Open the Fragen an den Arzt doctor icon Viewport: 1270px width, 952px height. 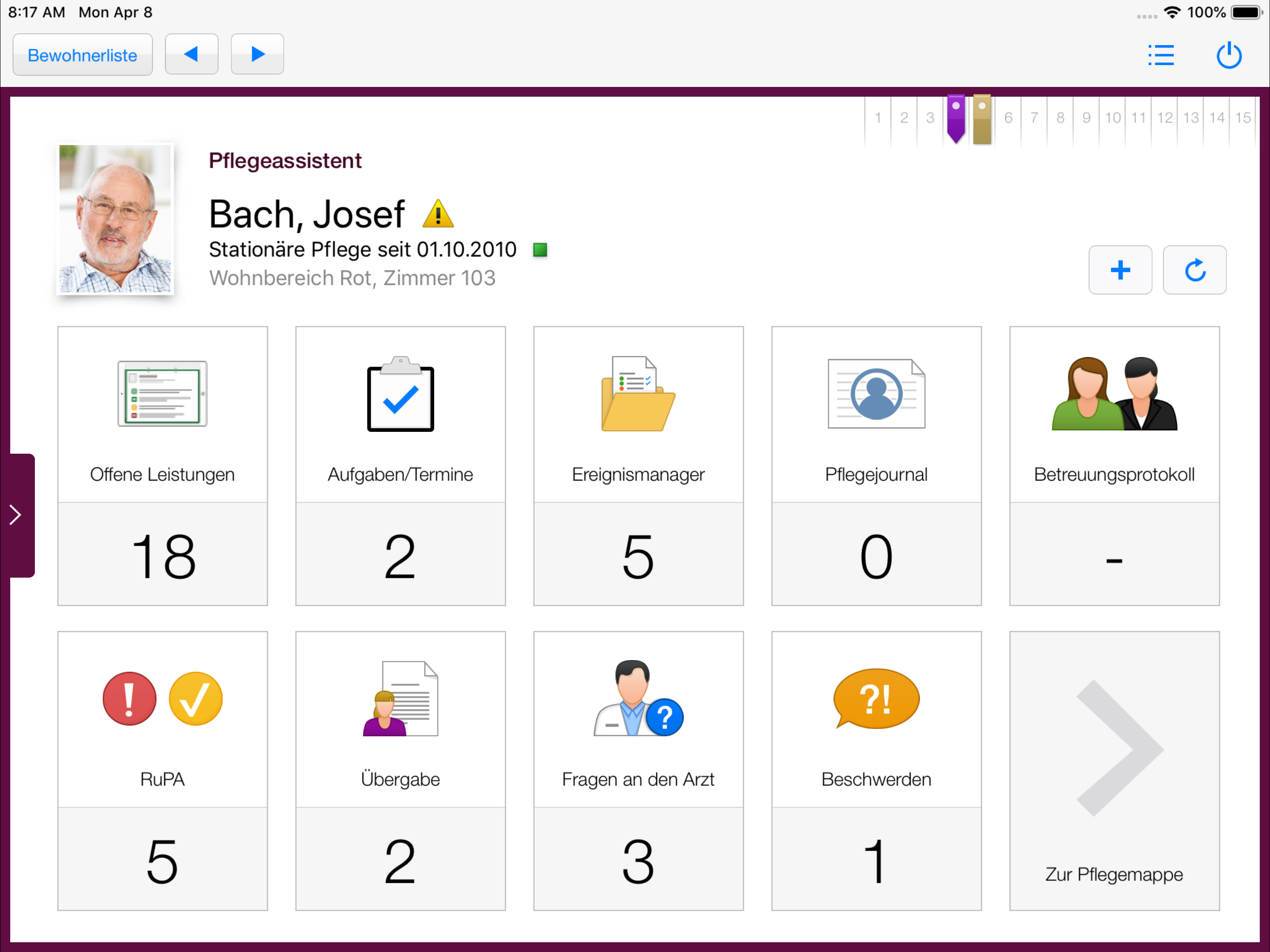click(638, 698)
